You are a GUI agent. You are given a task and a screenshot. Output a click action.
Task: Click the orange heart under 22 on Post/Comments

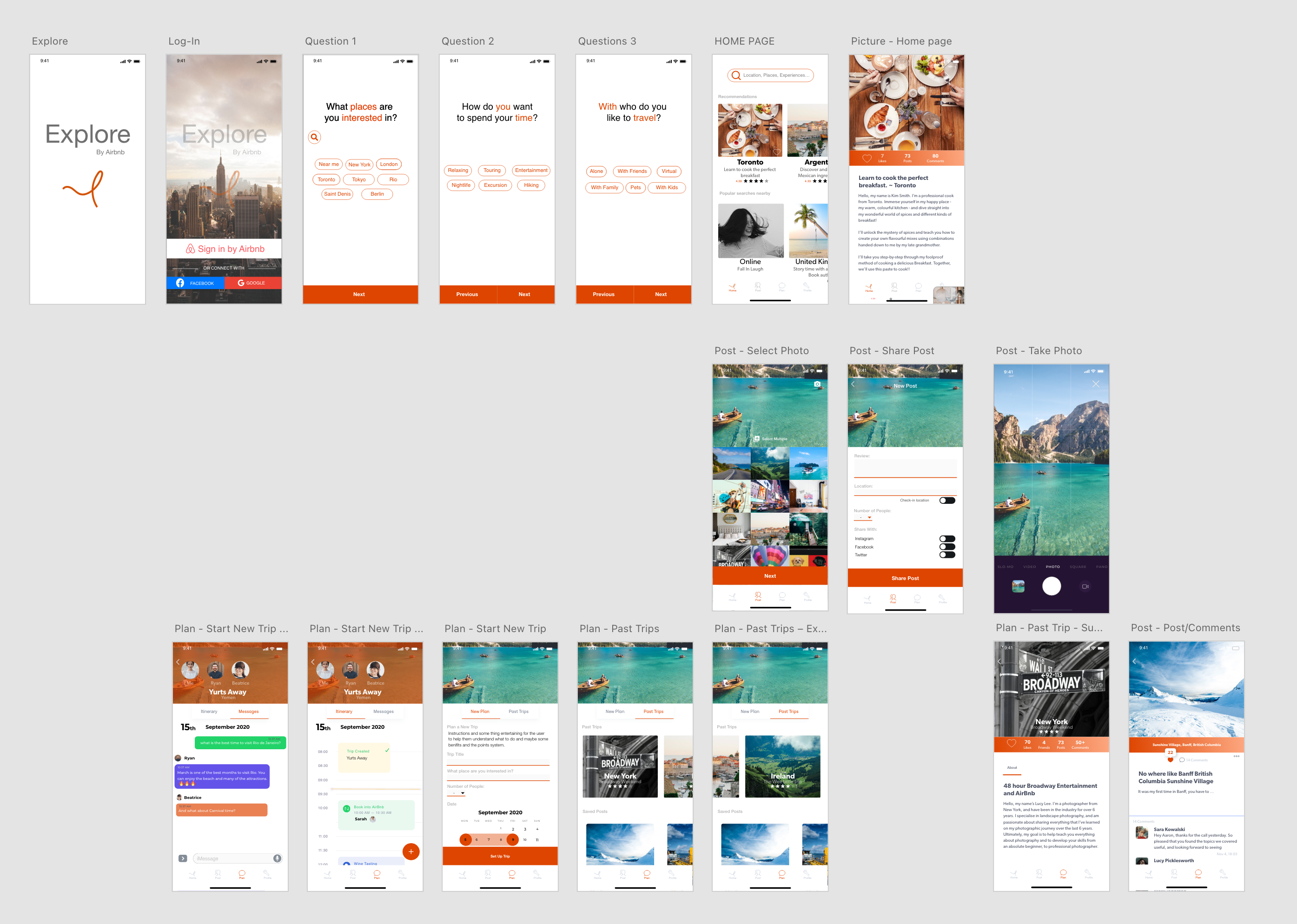(1170, 759)
